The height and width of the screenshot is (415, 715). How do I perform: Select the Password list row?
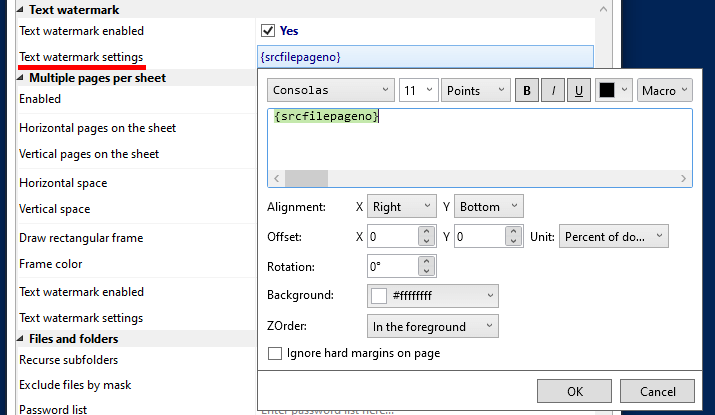pyautogui.click(x=136, y=409)
